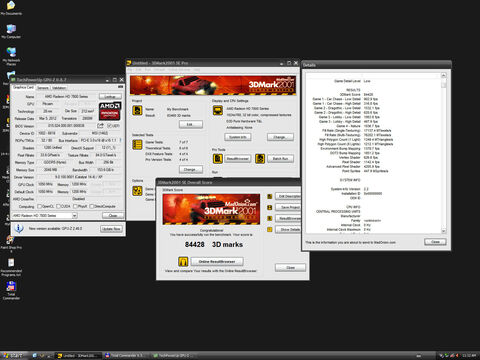Viewport: 480px width, 360px height.
Task: Click BIOS version share icon in GPU-Z
Action: 100,126
